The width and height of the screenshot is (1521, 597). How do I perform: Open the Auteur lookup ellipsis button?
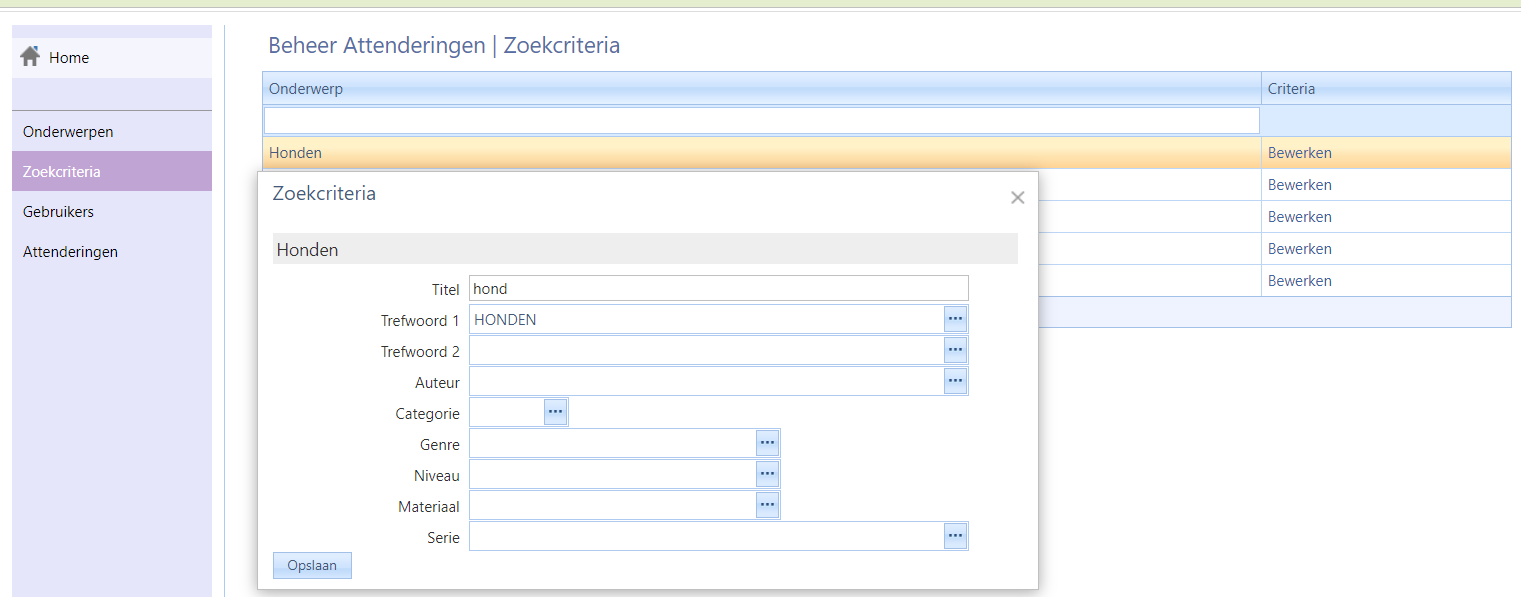point(955,381)
